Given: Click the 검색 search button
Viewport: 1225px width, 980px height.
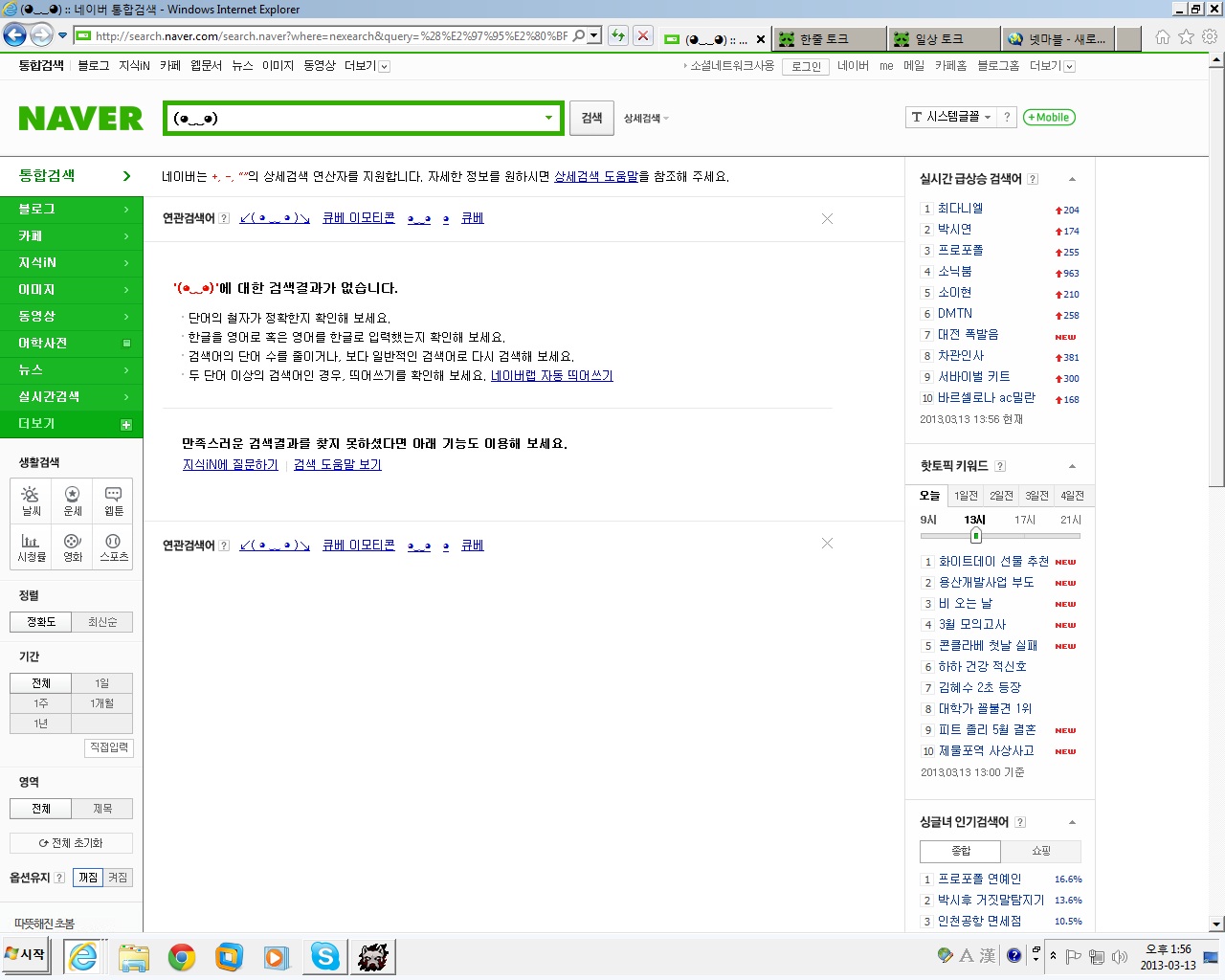Looking at the screenshot, I should click(591, 118).
